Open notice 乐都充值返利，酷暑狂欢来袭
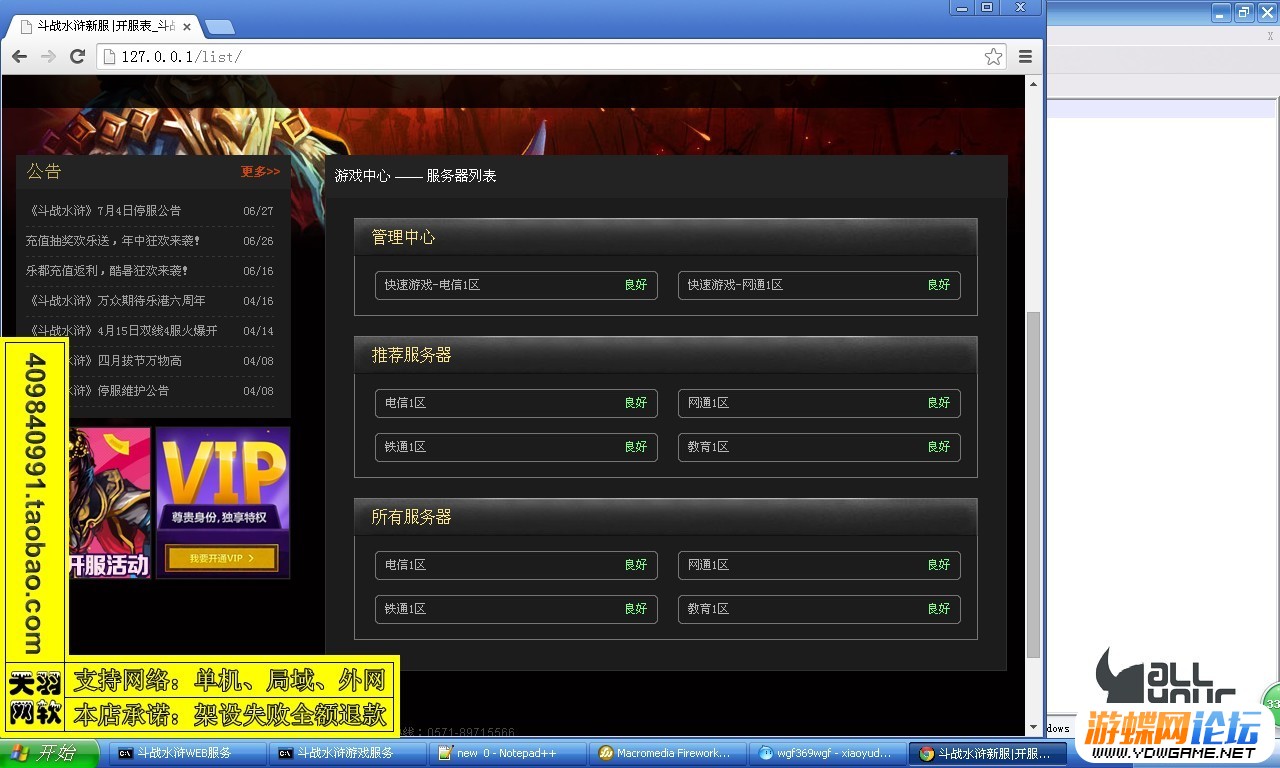Image resolution: width=1280 pixels, height=768 pixels. 107,271
